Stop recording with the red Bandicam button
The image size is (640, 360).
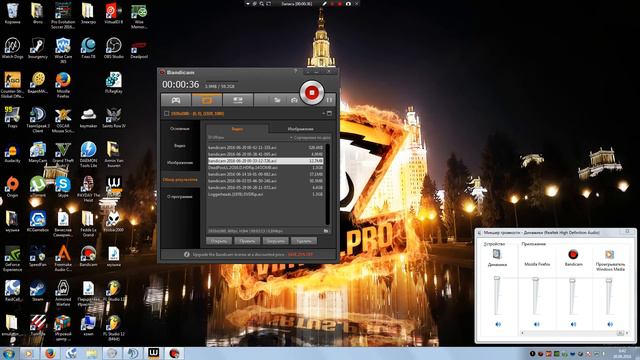point(312,93)
